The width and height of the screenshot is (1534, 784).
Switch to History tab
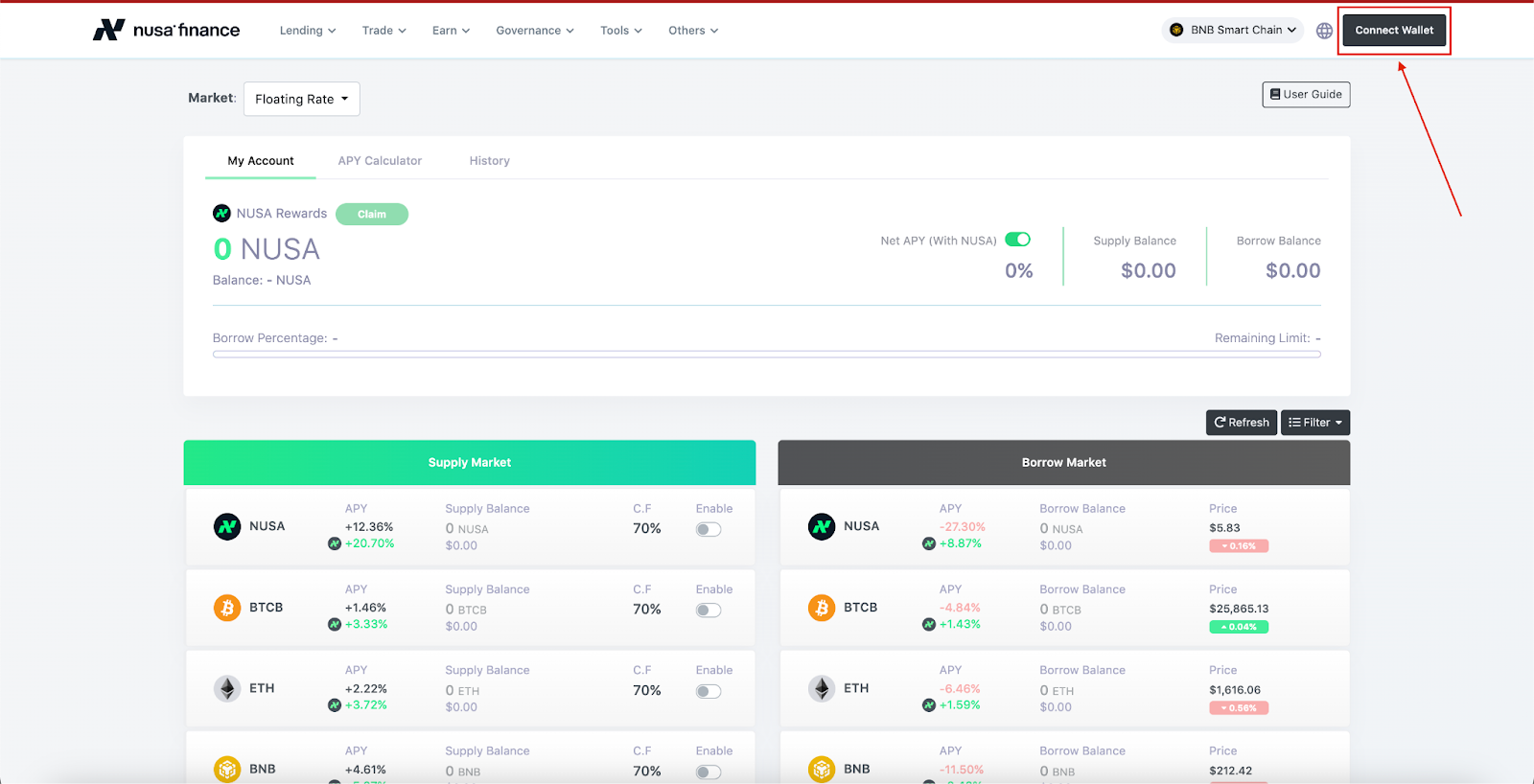(x=490, y=161)
